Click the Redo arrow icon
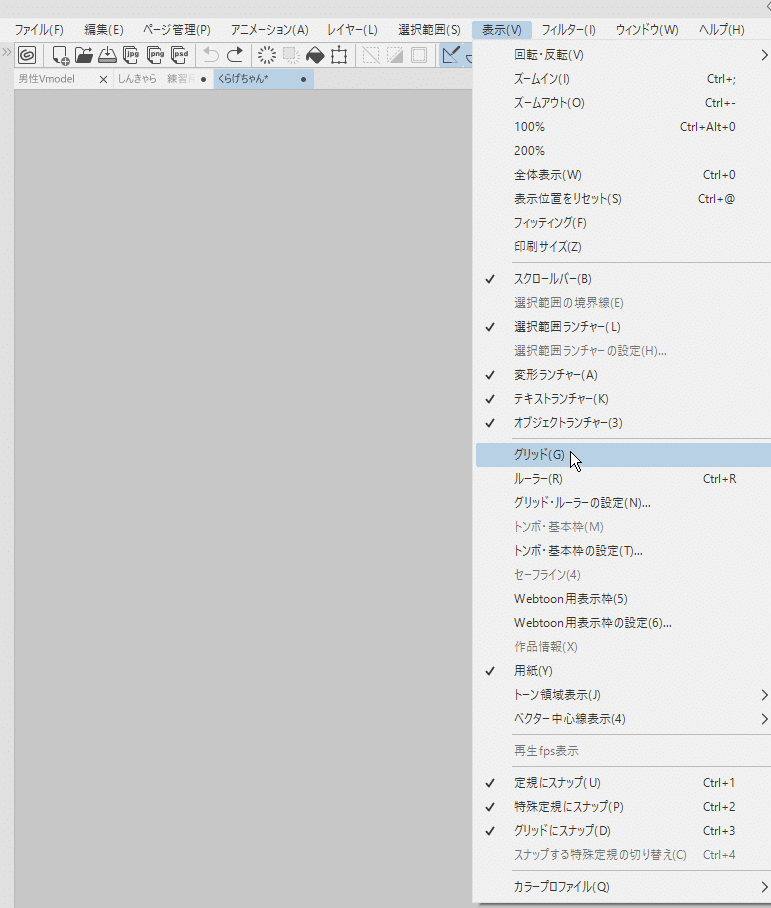 click(x=235, y=55)
